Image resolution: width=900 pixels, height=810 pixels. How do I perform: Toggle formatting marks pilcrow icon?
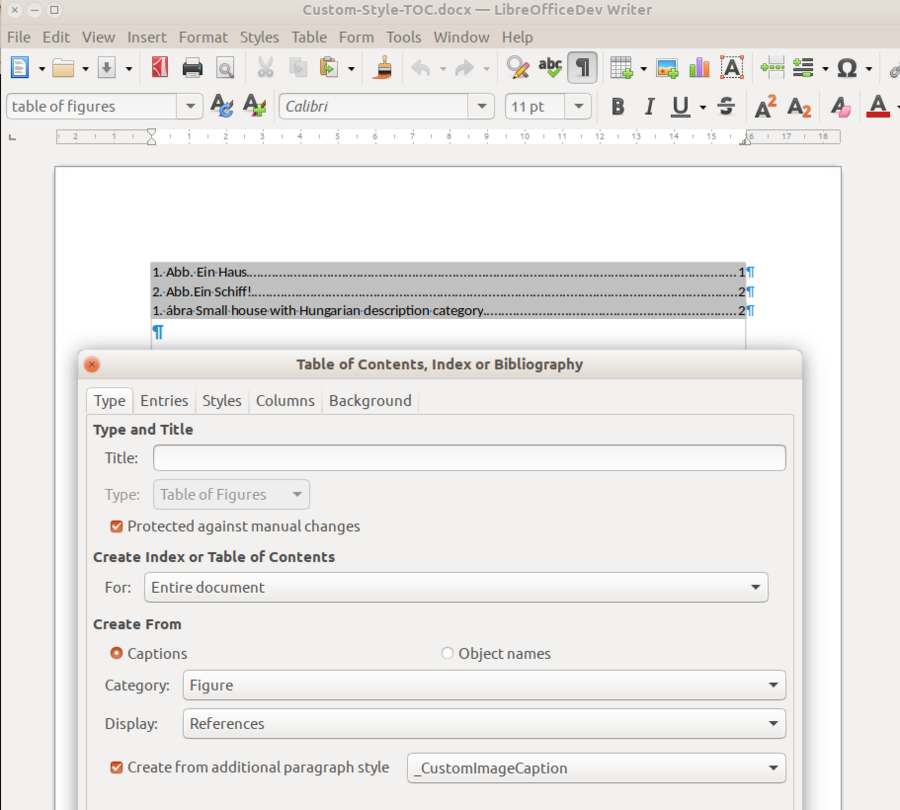582,68
